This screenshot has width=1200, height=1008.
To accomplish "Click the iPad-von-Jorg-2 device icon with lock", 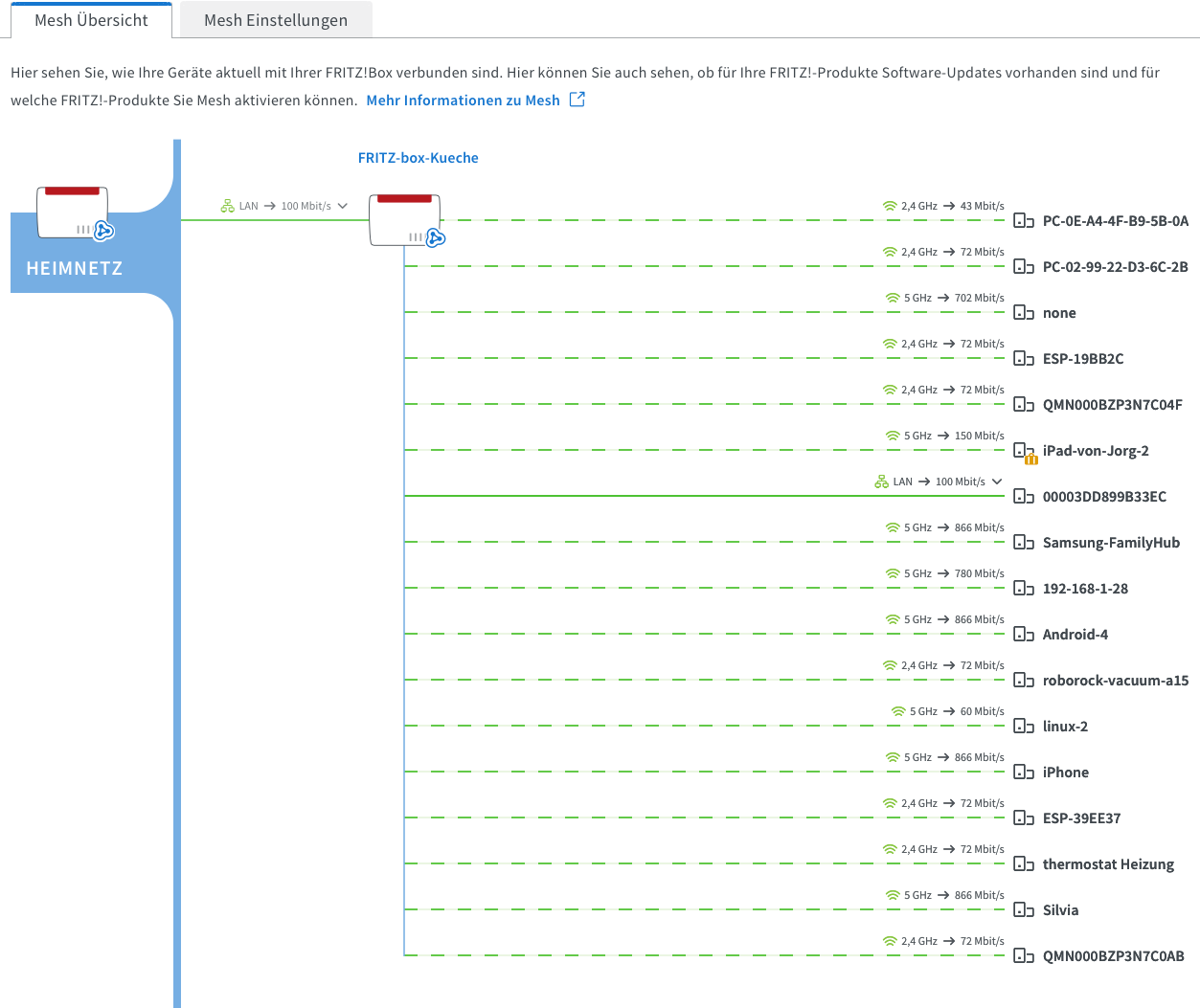I will tap(1025, 452).
